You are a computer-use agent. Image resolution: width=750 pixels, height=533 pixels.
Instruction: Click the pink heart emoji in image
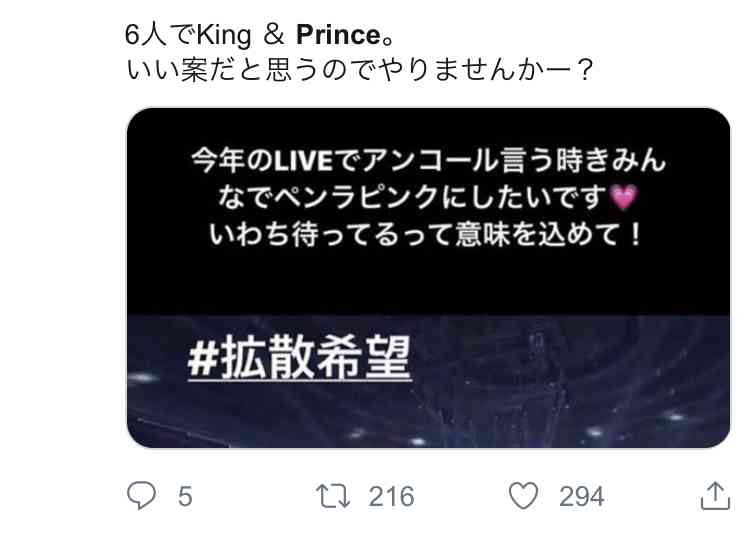[624, 197]
